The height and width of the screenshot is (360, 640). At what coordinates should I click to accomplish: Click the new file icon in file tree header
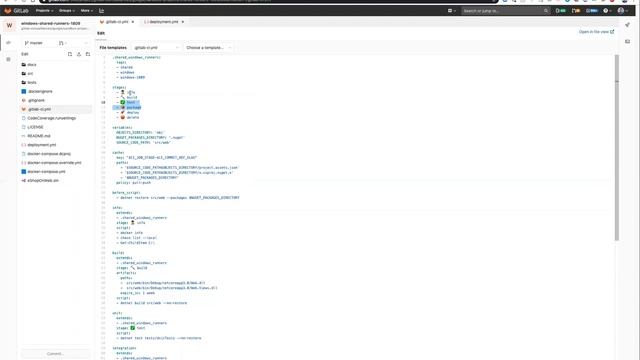coord(70,54)
